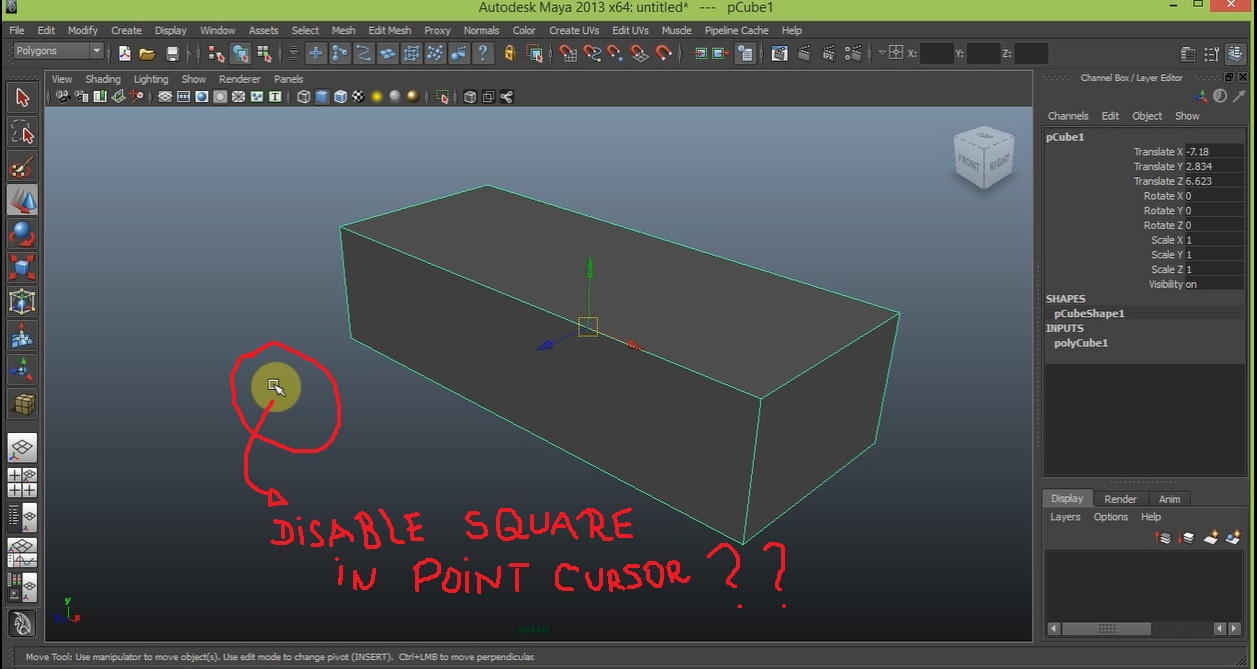This screenshot has width=1257, height=669.
Task: Click the four-view quick layout button
Action: click(x=22, y=483)
